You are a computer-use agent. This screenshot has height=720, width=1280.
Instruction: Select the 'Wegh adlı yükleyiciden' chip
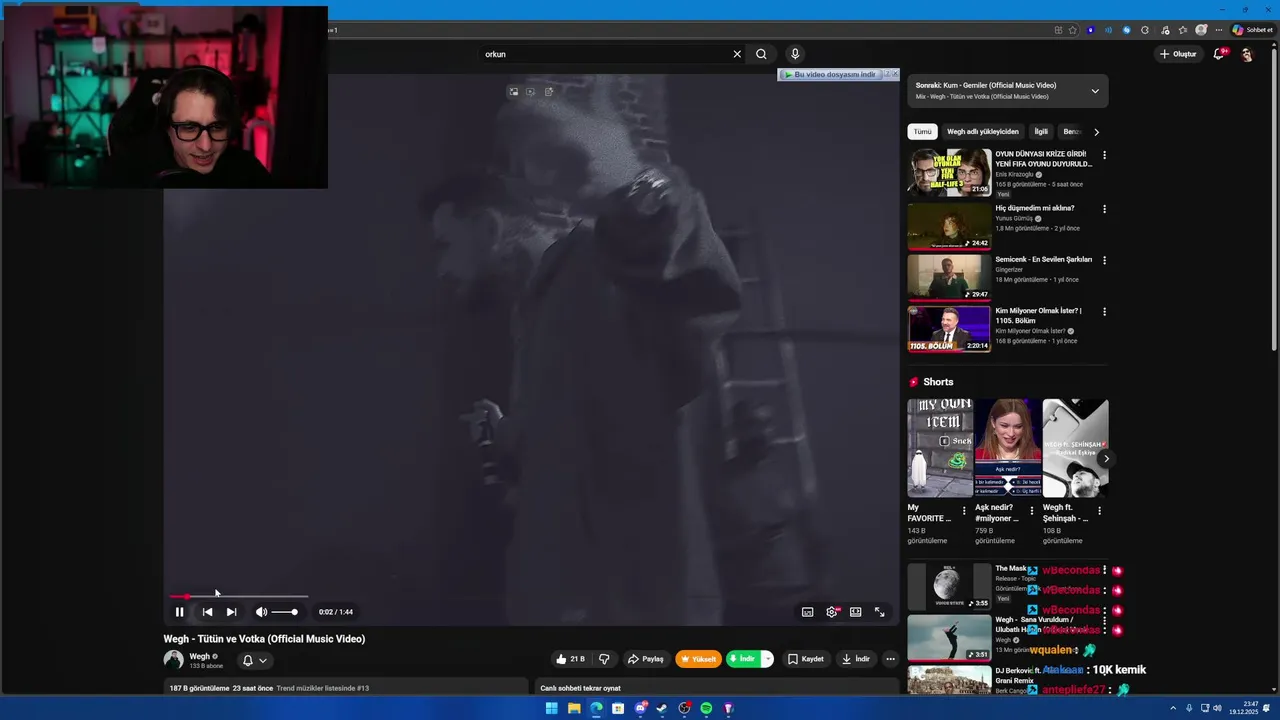tap(983, 132)
